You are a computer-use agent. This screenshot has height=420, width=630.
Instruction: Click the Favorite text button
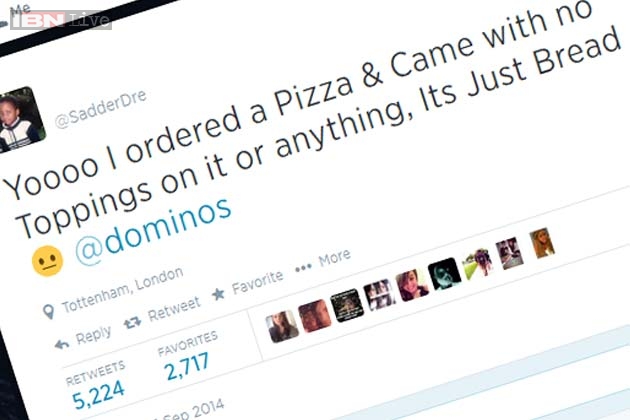tap(258, 283)
